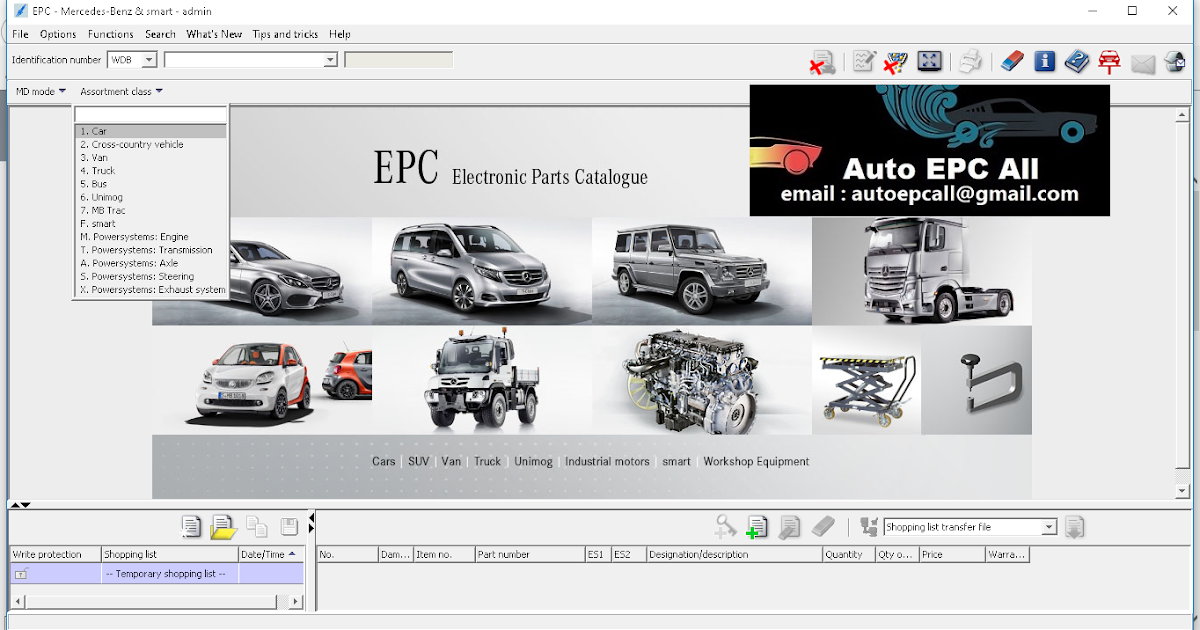
Task: Create a new shopping list via its icon
Action: (x=190, y=527)
